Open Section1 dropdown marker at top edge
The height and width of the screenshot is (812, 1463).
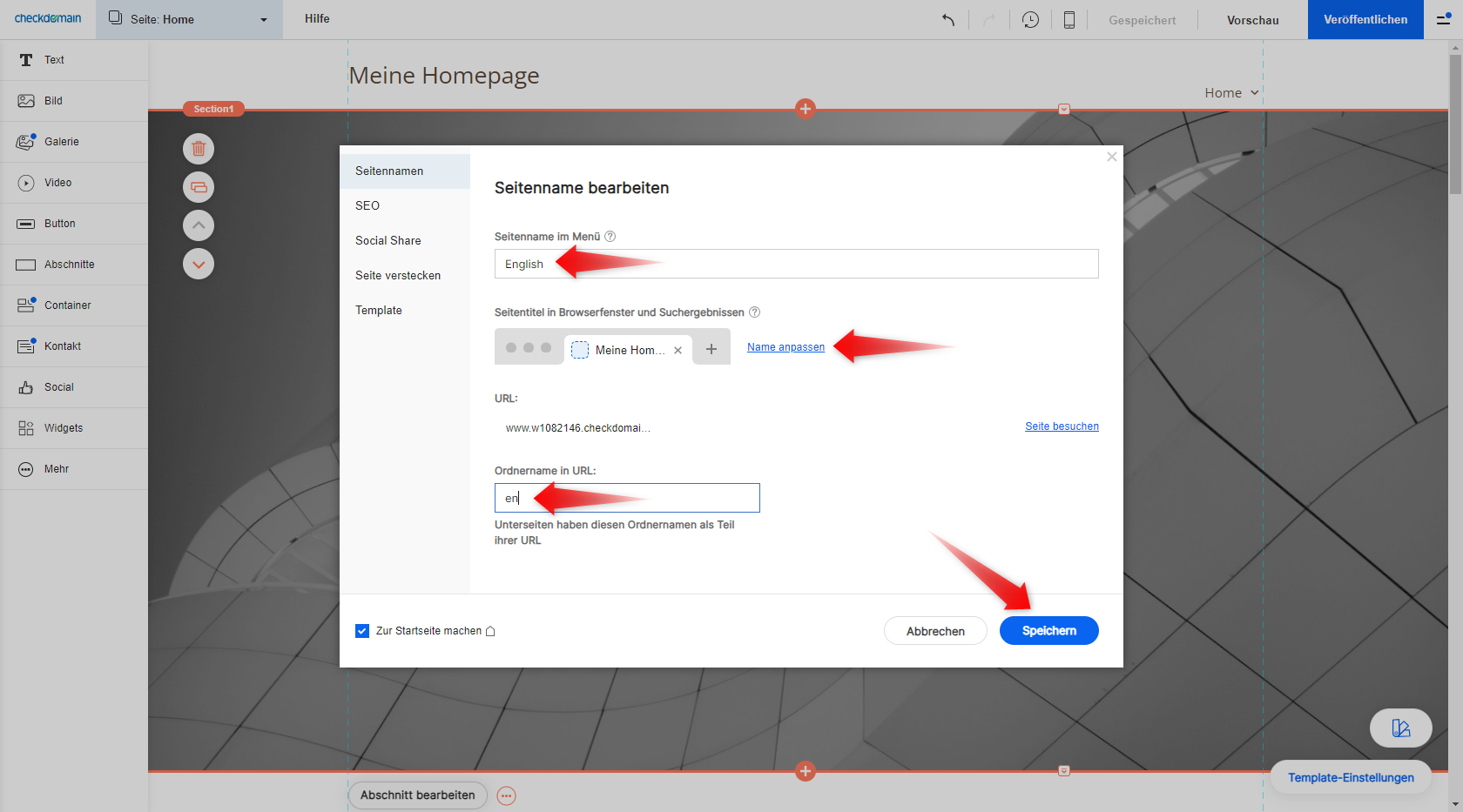[x=1063, y=110]
